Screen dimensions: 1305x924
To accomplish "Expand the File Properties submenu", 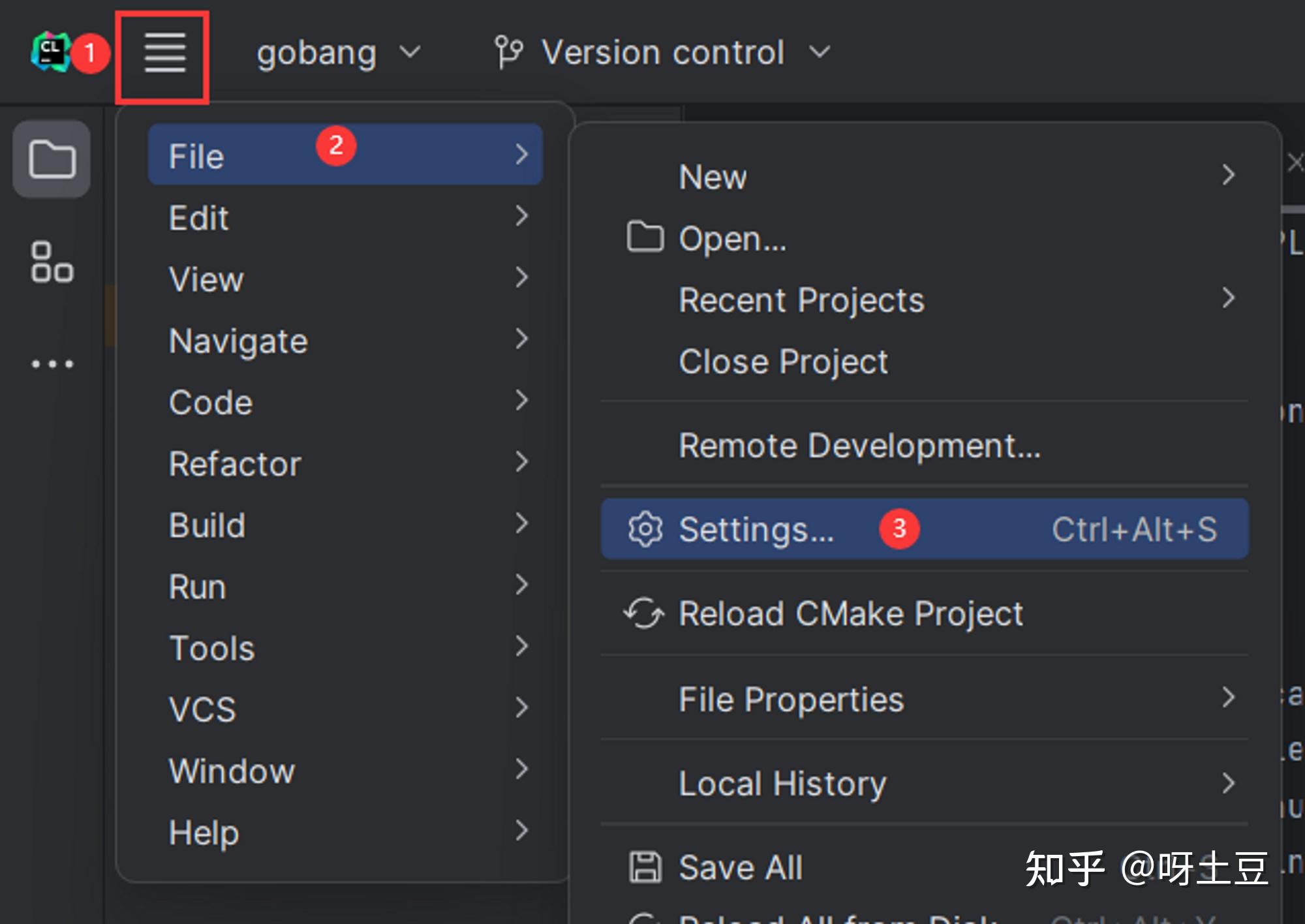I will pos(791,698).
